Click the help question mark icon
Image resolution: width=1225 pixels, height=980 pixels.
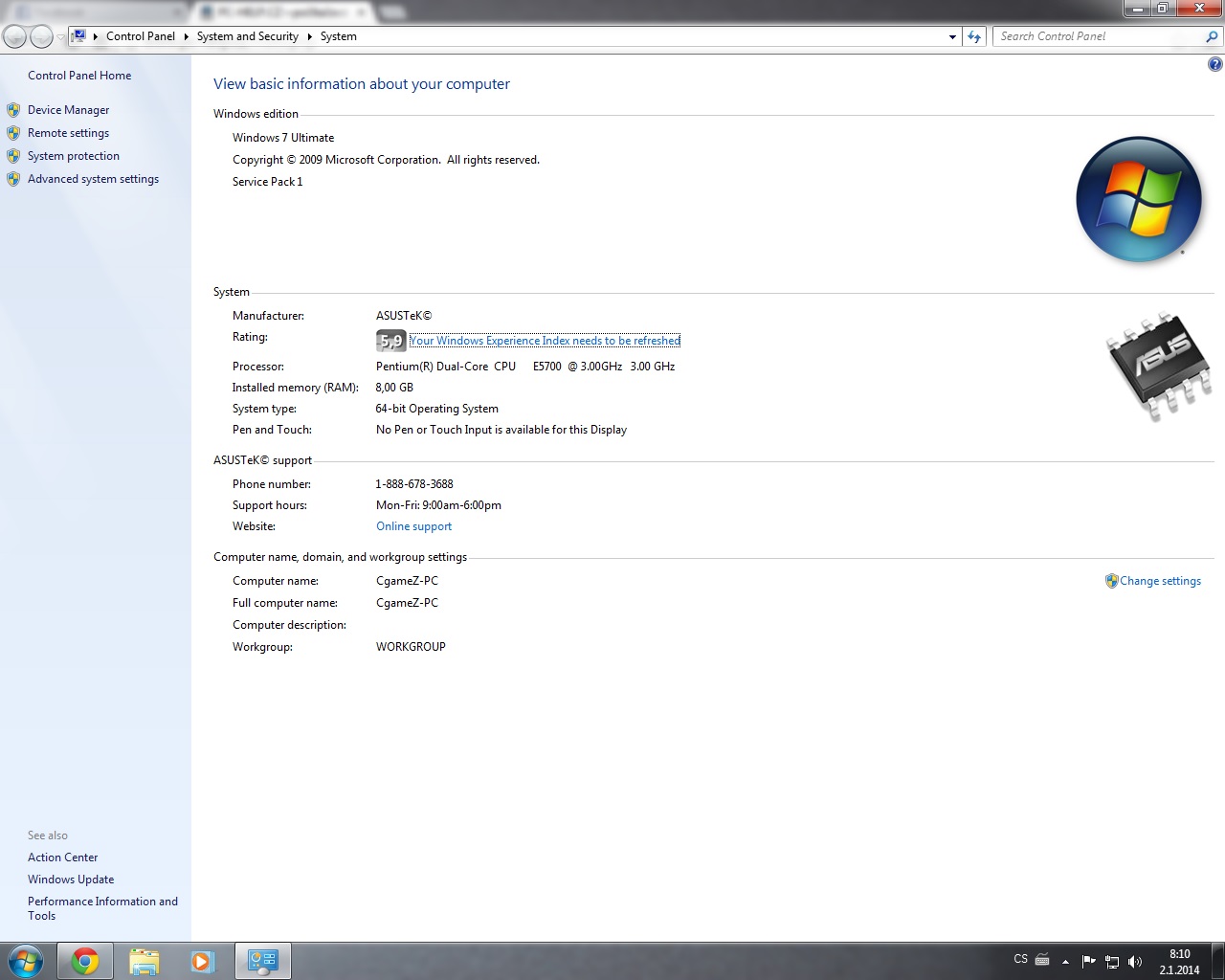[x=1214, y=64]
